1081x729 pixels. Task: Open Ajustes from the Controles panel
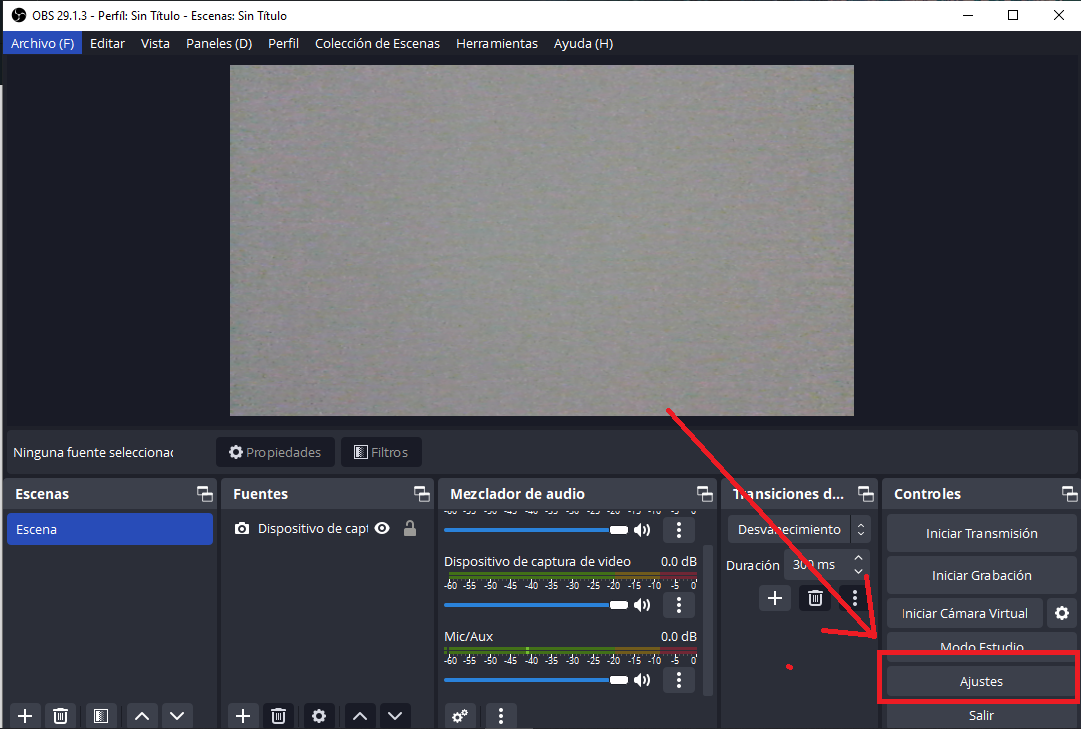point(980,681)
